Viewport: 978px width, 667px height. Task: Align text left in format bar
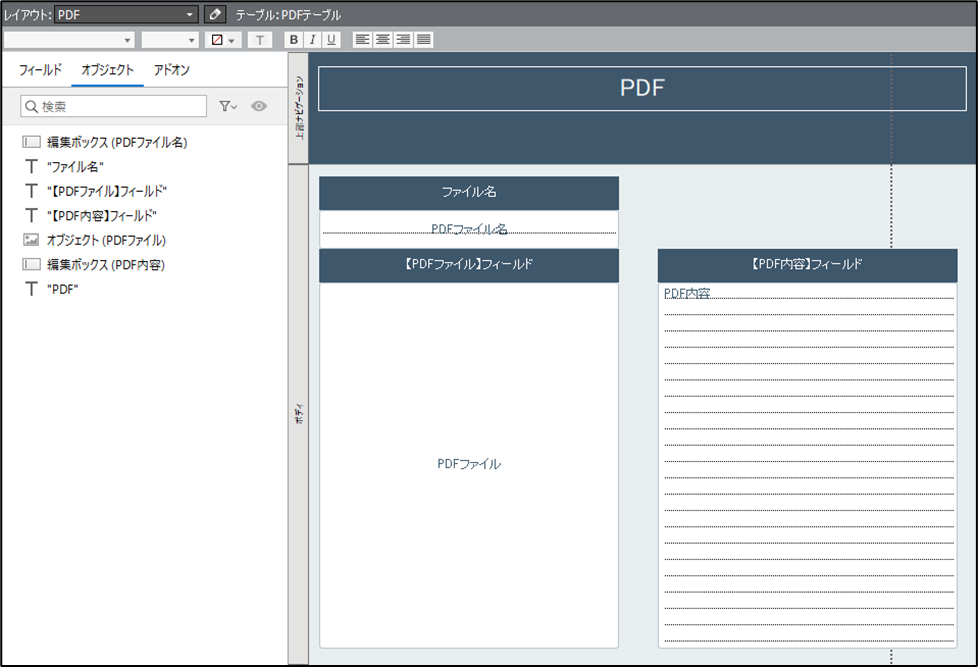click(x=362, y=40)
